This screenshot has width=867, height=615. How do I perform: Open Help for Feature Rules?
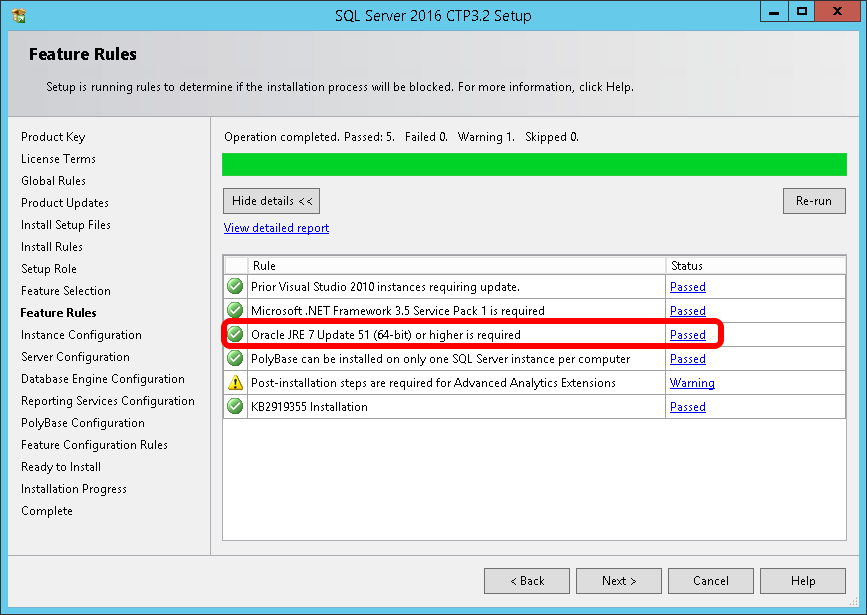pos(803,581)
